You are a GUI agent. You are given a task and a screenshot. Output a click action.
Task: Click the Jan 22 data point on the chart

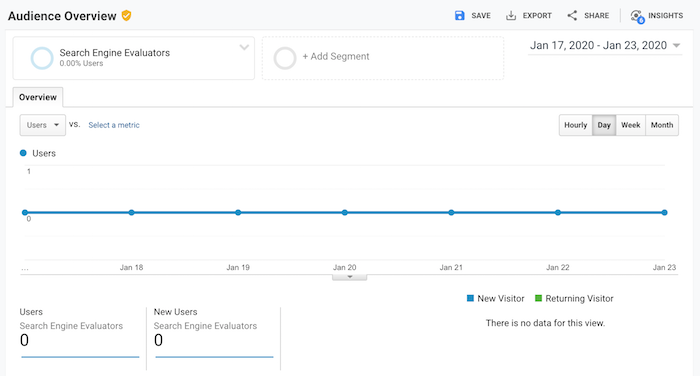tap(558, 213)
